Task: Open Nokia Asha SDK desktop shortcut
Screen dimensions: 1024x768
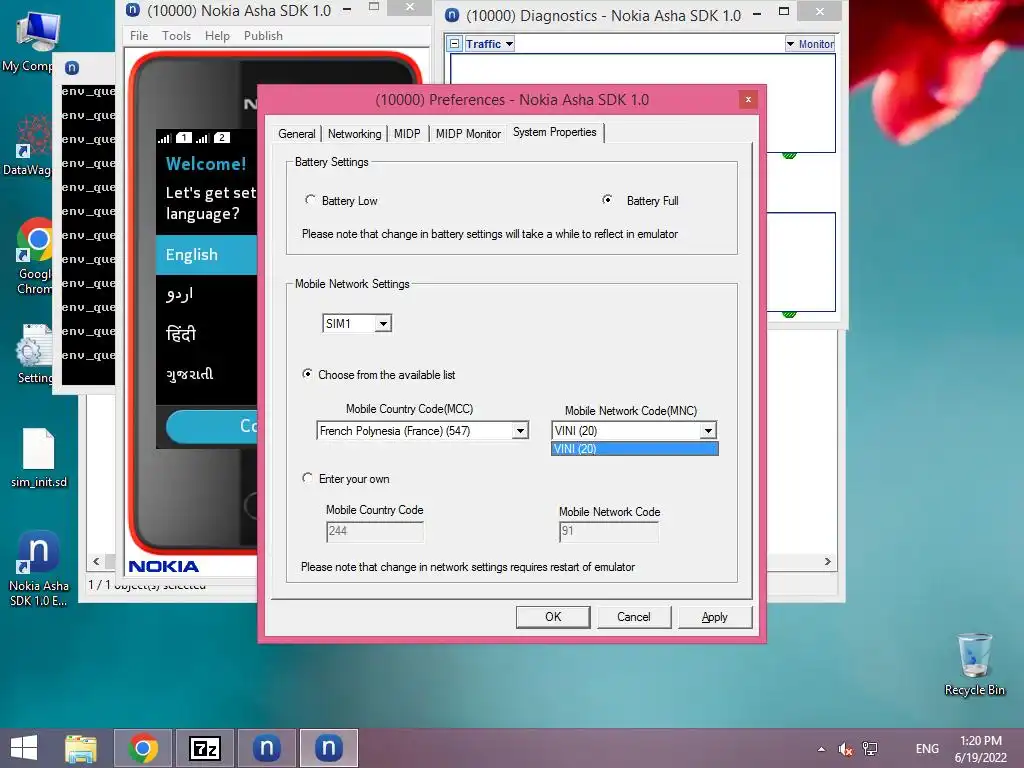Action: point(38,568)
